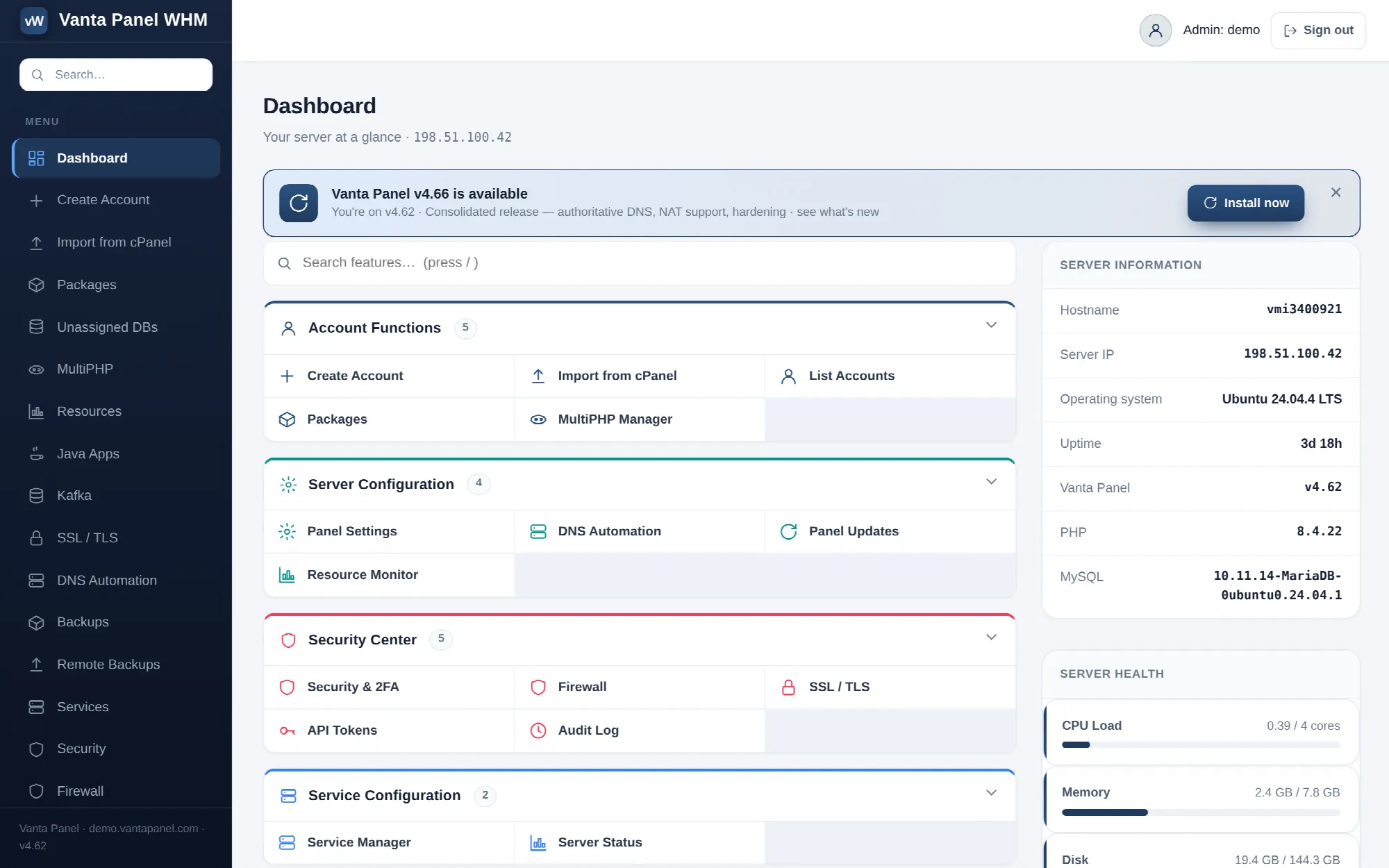Open Kafka in the sidebar

pos(116,496)
